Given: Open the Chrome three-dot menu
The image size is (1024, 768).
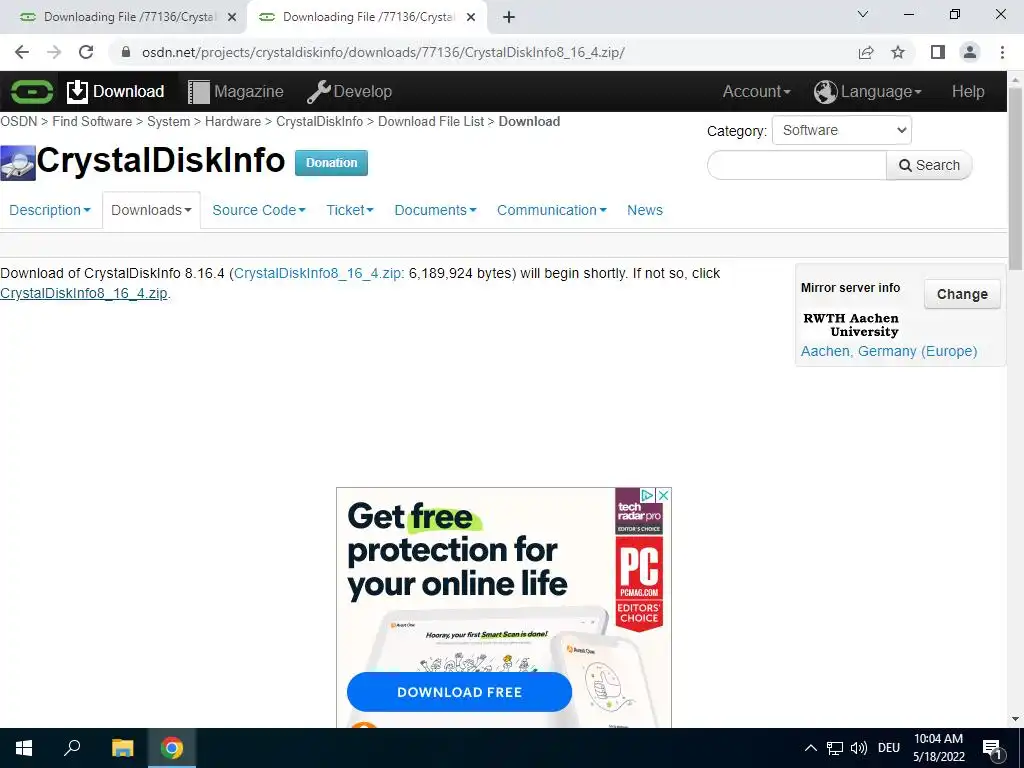Looking at the screenshot, I should [1002, 52].
